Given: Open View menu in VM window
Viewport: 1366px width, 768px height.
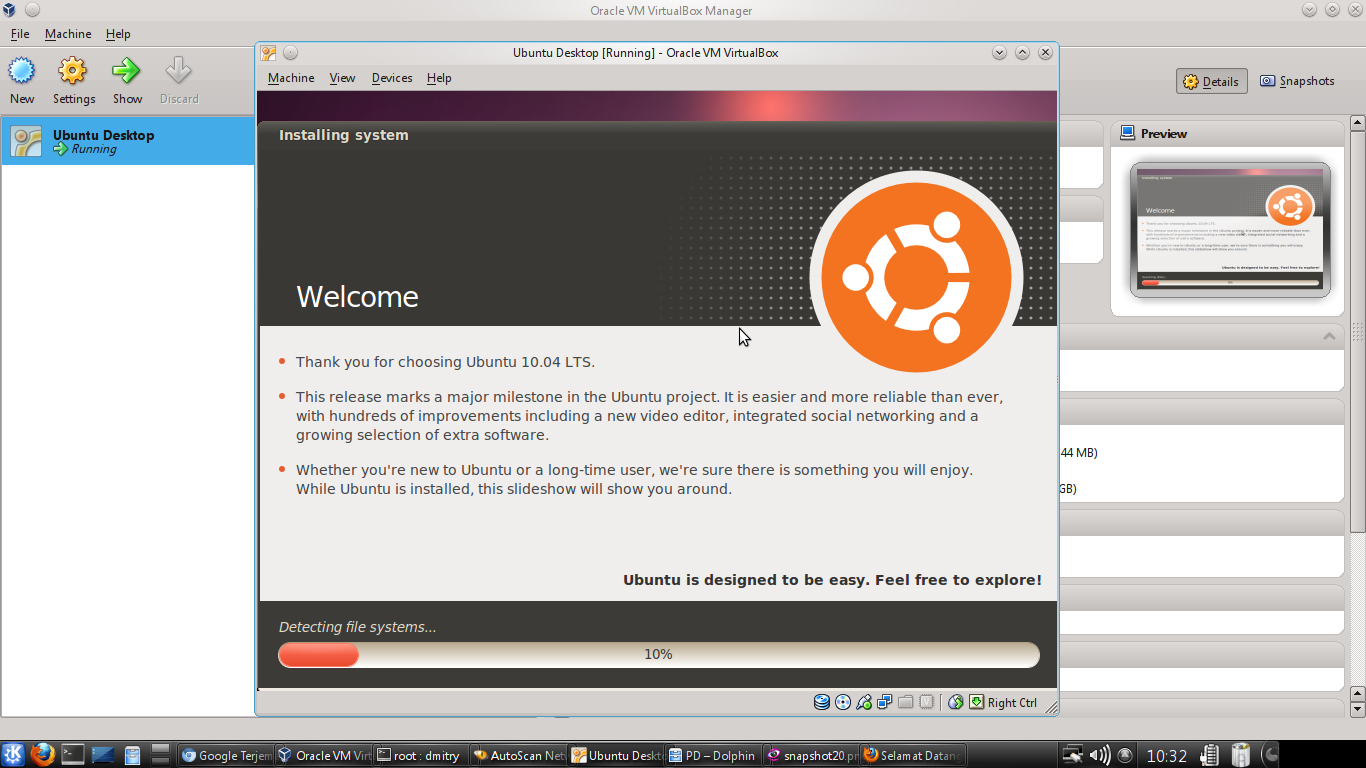Looking at the screenshot, I should coord(342,78).
